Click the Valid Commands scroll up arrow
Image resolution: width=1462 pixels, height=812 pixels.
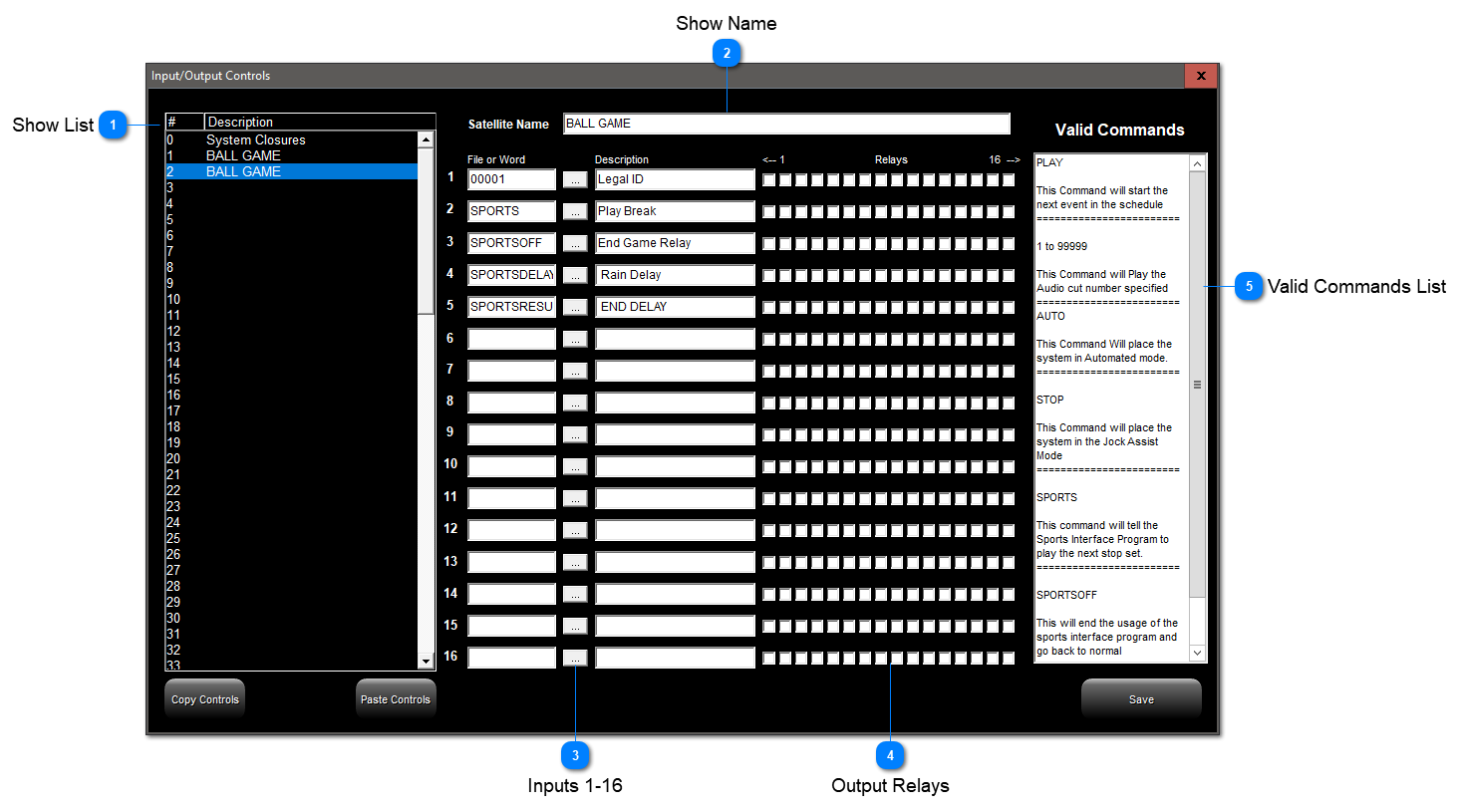tap(1198, 163)
